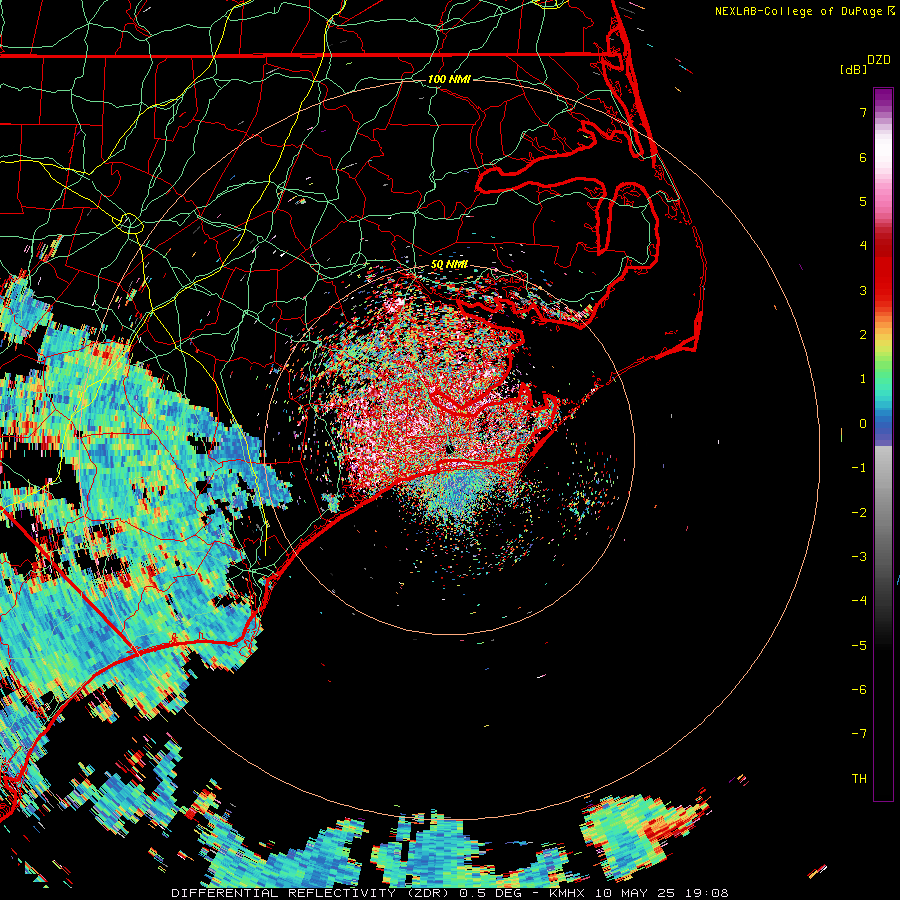Click the DIFFERENTIAL REFLECTIVITY (ZDR) caption text
Viewport: 900px width, 900px height.
312,893
